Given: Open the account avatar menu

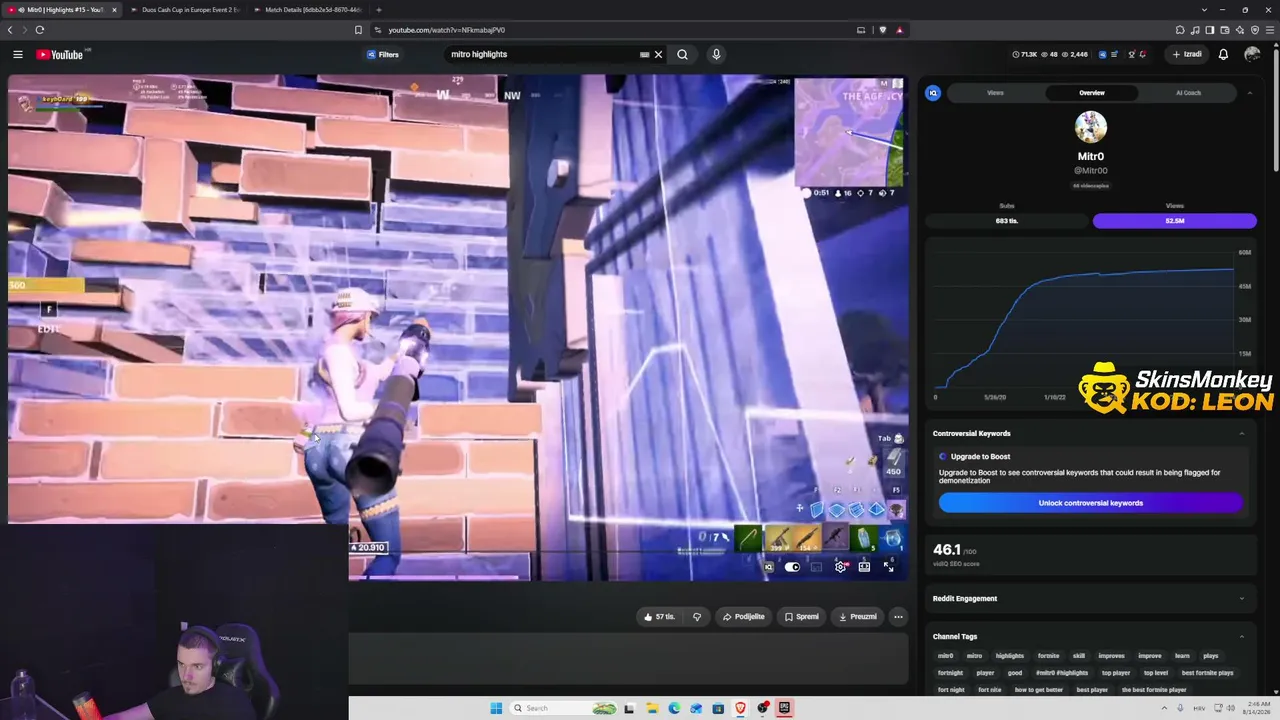Looking at the screenshot, I should 1252,55.
